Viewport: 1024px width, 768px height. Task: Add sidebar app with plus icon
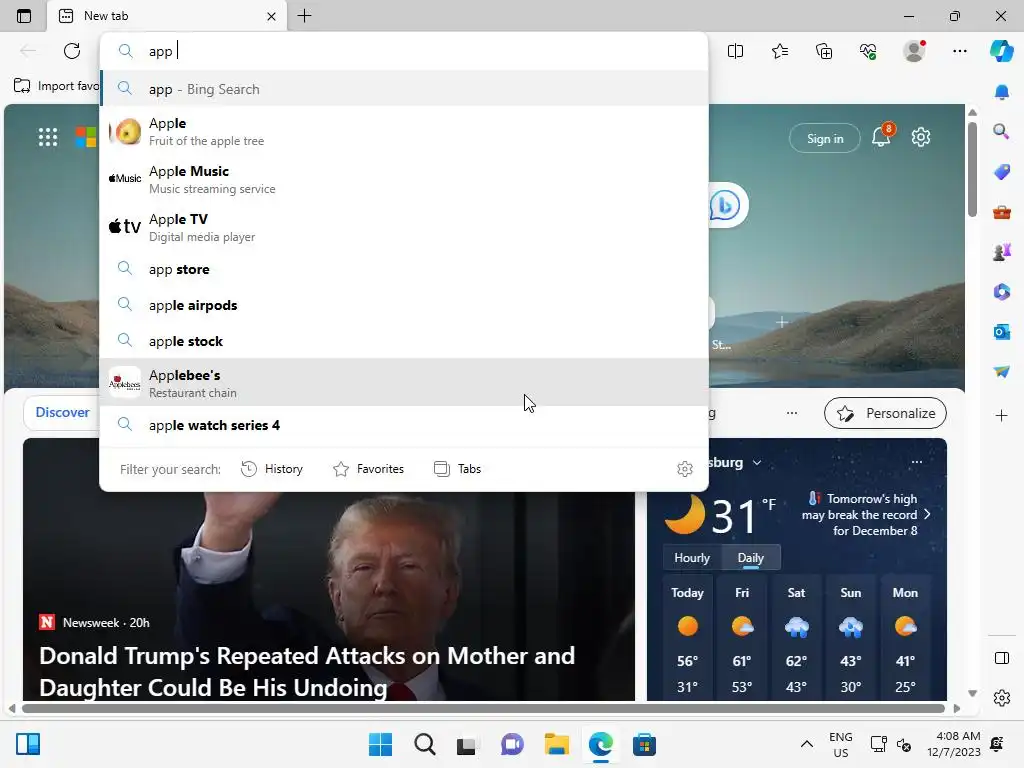(1002, 415)
